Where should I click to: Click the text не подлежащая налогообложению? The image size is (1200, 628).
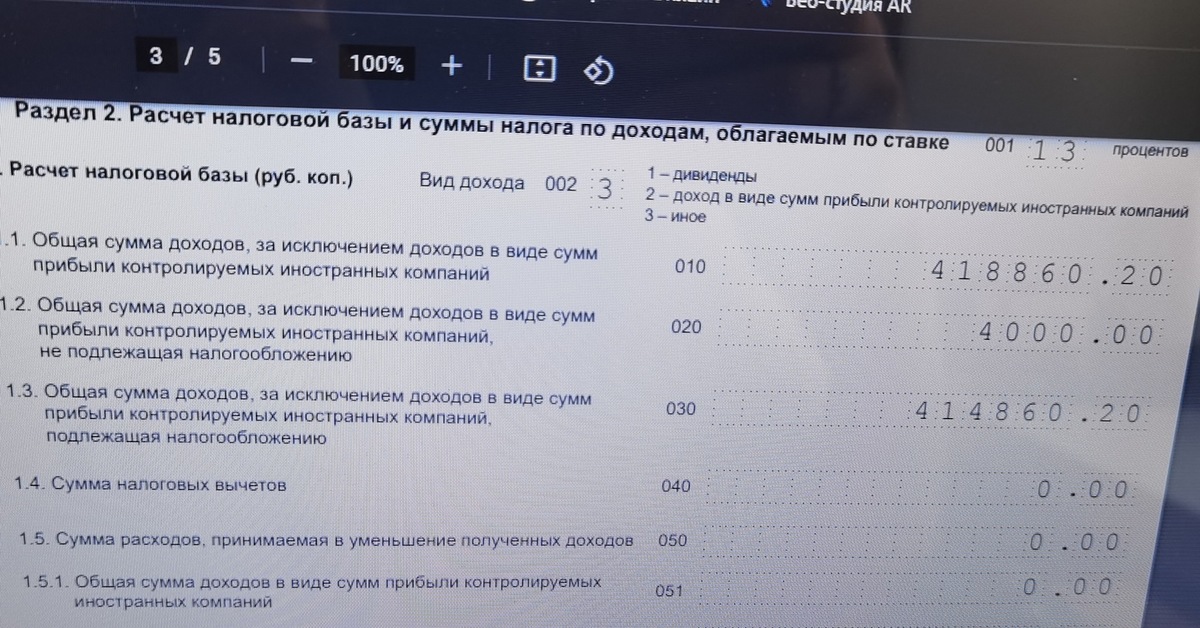click(195, 354)
